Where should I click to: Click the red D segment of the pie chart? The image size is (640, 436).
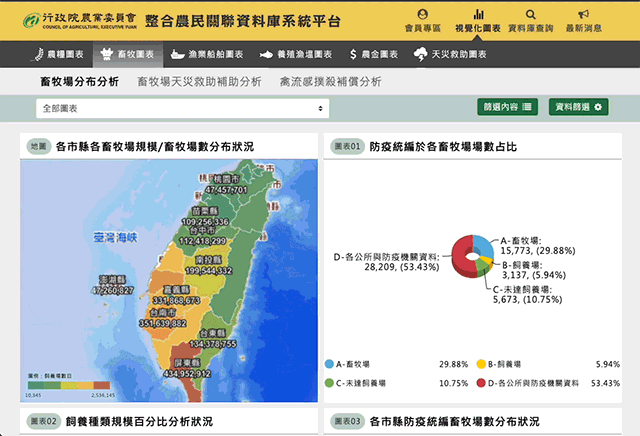460,255
